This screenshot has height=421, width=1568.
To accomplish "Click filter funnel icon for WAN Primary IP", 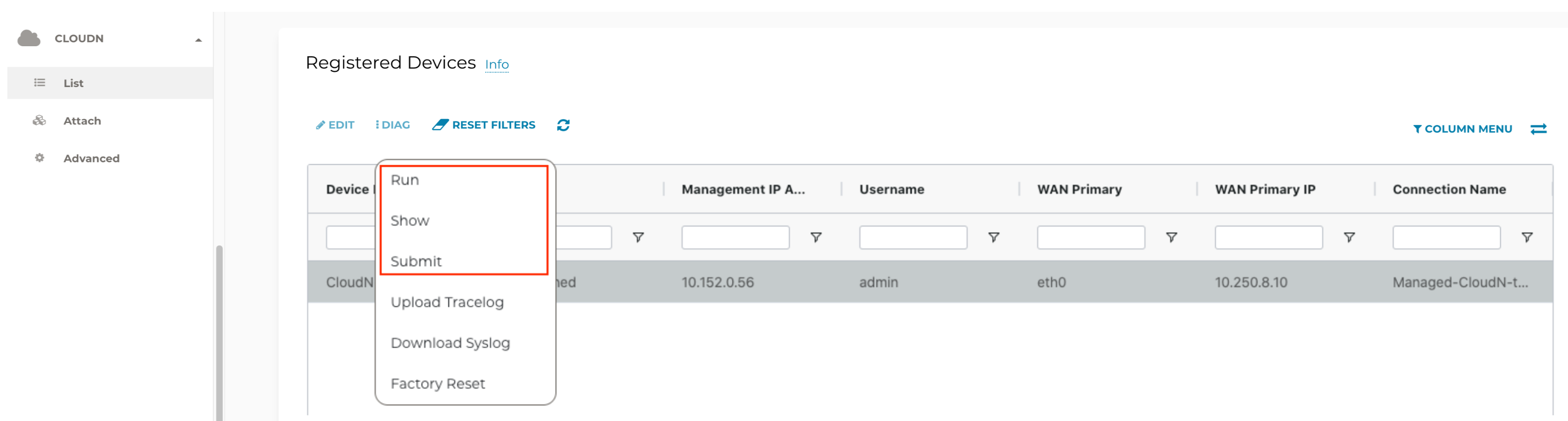I will (x=1349, y=237).
